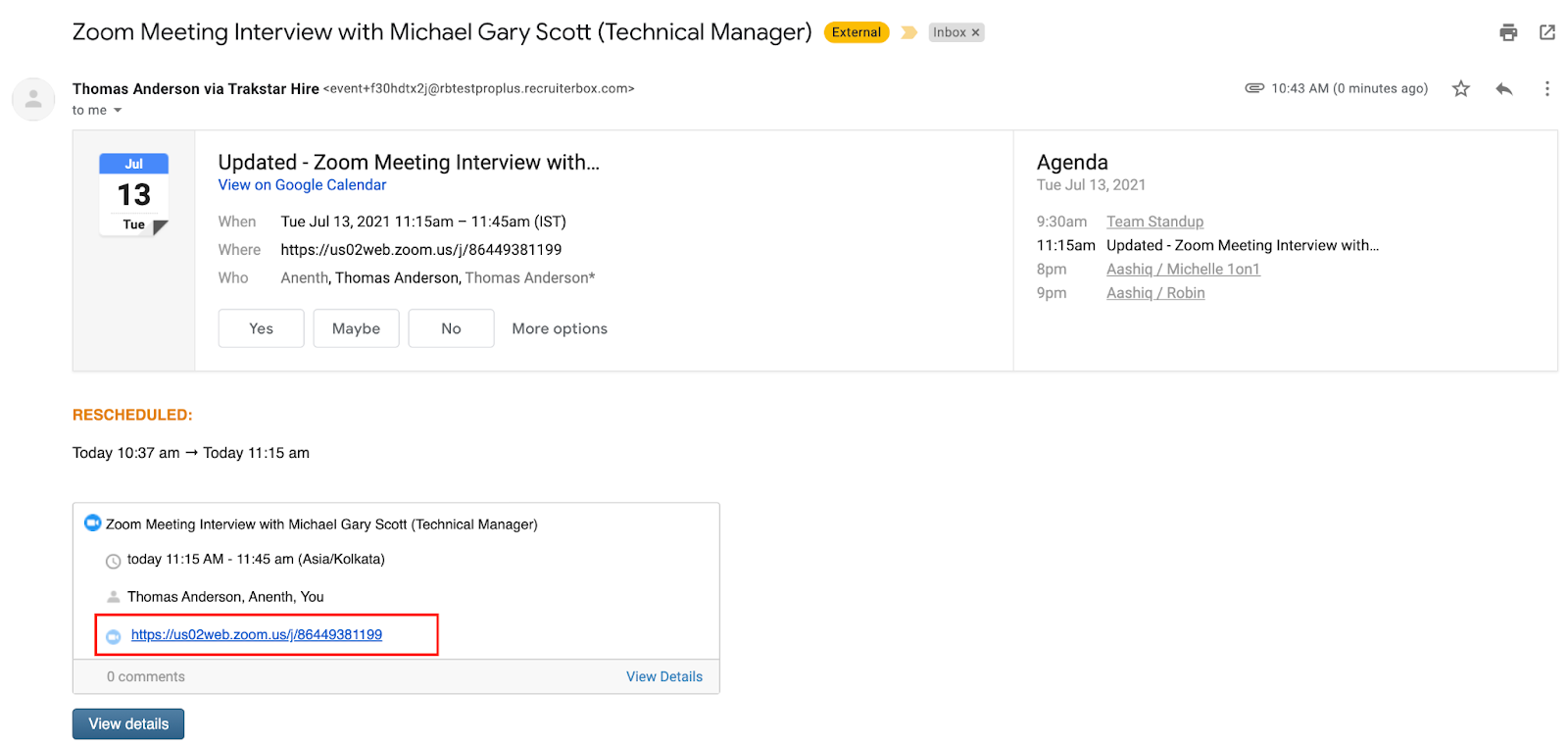Click the When date and time value
The width and height of the screenshot is (1568, 745).
pos(423,222)
